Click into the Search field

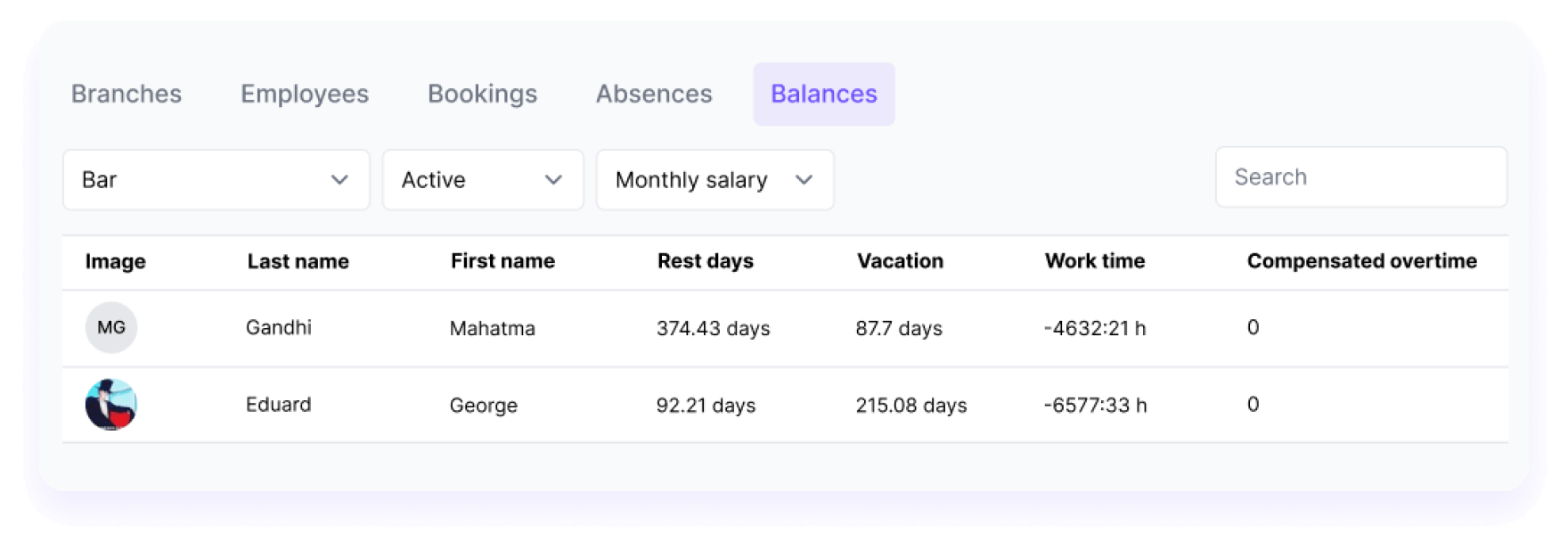(1360, 177)
